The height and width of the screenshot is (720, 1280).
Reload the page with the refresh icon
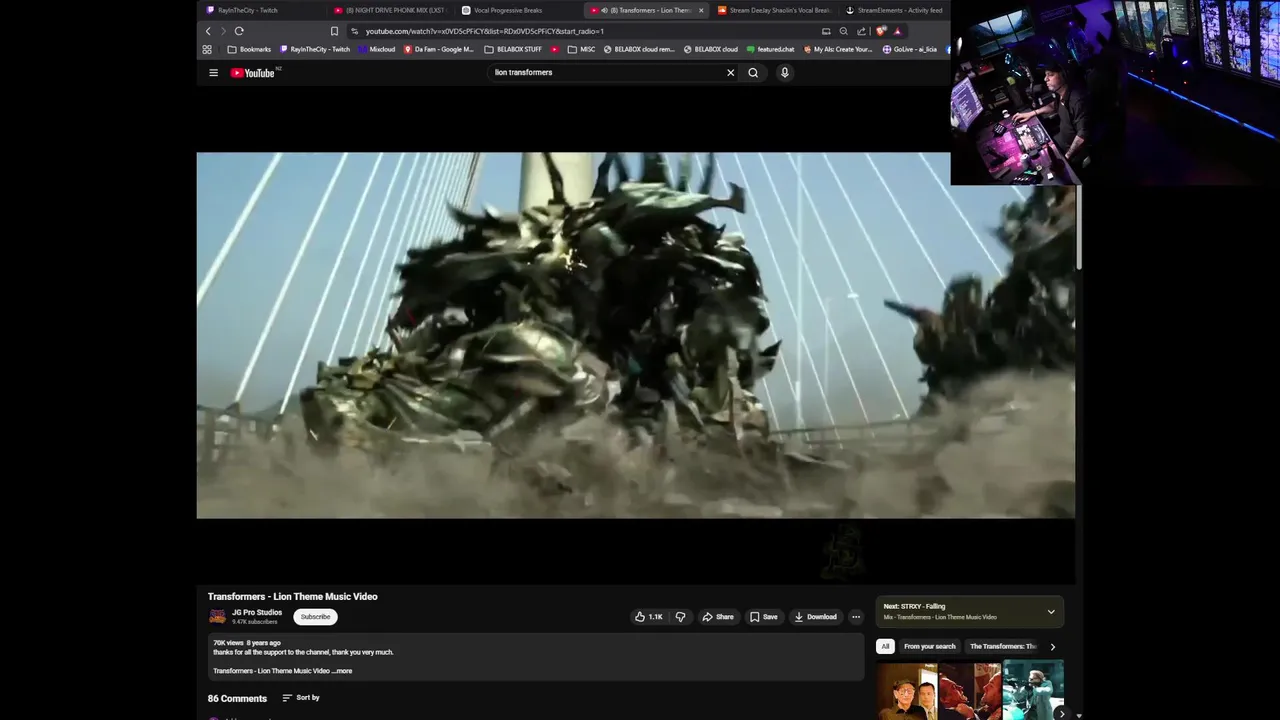click(x=239, y=31)
